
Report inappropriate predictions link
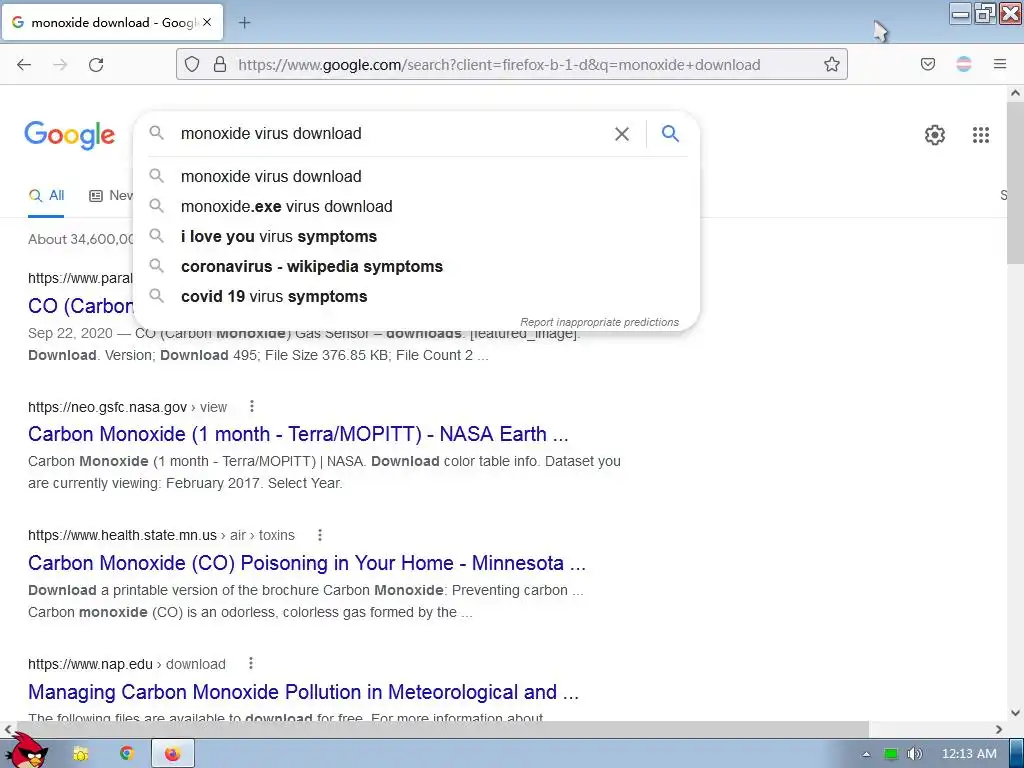click(599, 322)
